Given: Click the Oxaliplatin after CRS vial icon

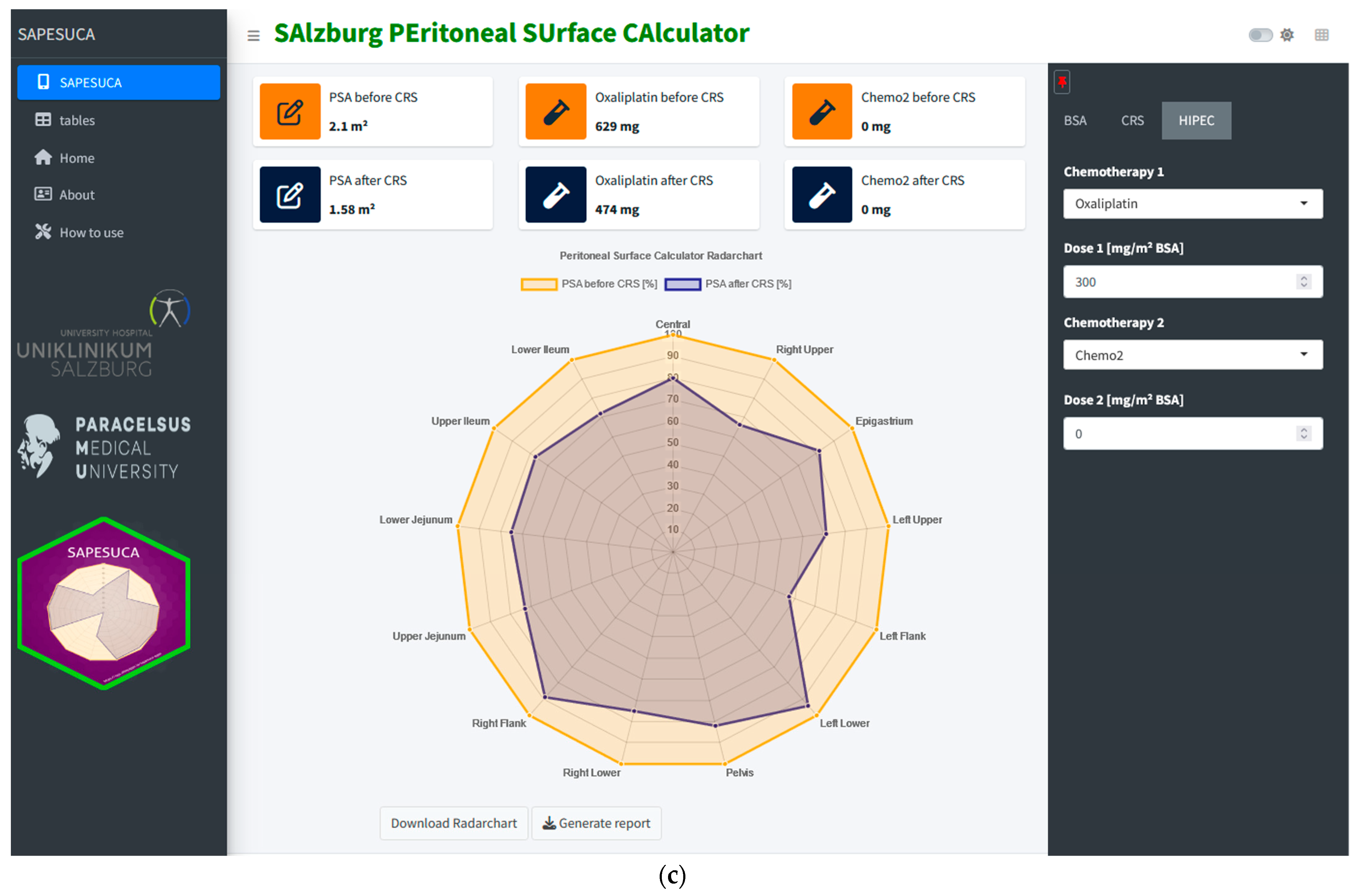Looking at the screenshot, I should point(556,194).
